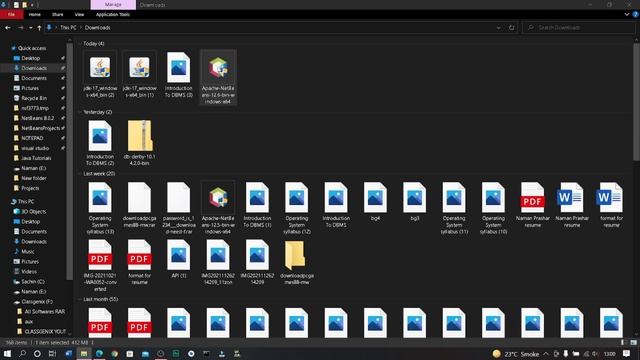Select IMG20211126214209_11zon image file
This screenshot has height=360, width=640.
point(218,255)
